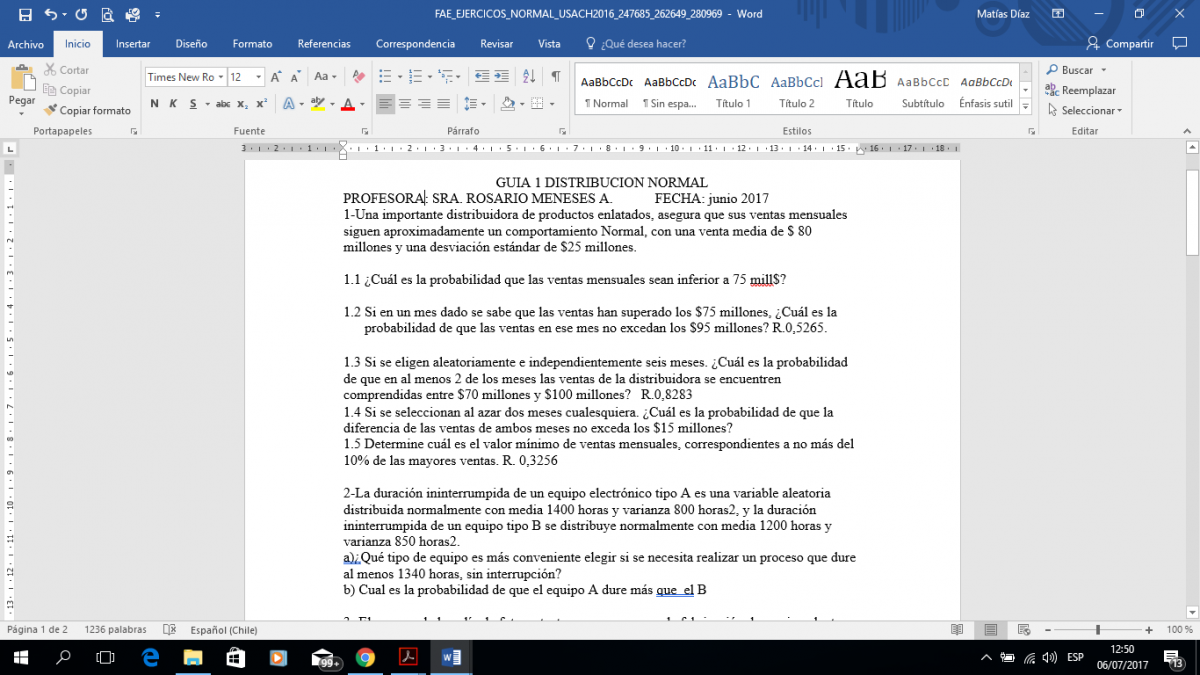The image size is (1200, 675).
Task: Open the Insertar ribbon tab
Action: (x=133, y=44)
